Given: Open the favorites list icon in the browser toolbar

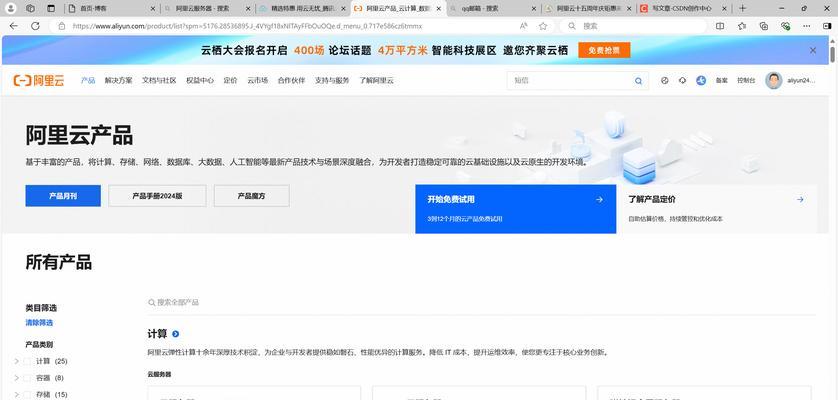Looking at the screenshot, I should [742, 26].
